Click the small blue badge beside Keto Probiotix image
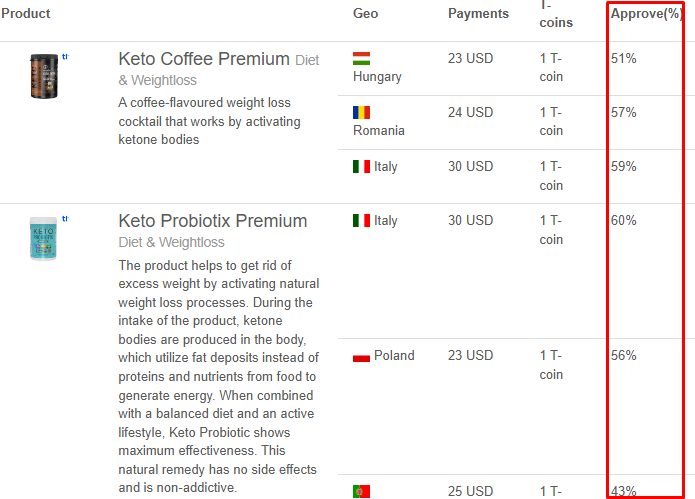 click(65, 218)
